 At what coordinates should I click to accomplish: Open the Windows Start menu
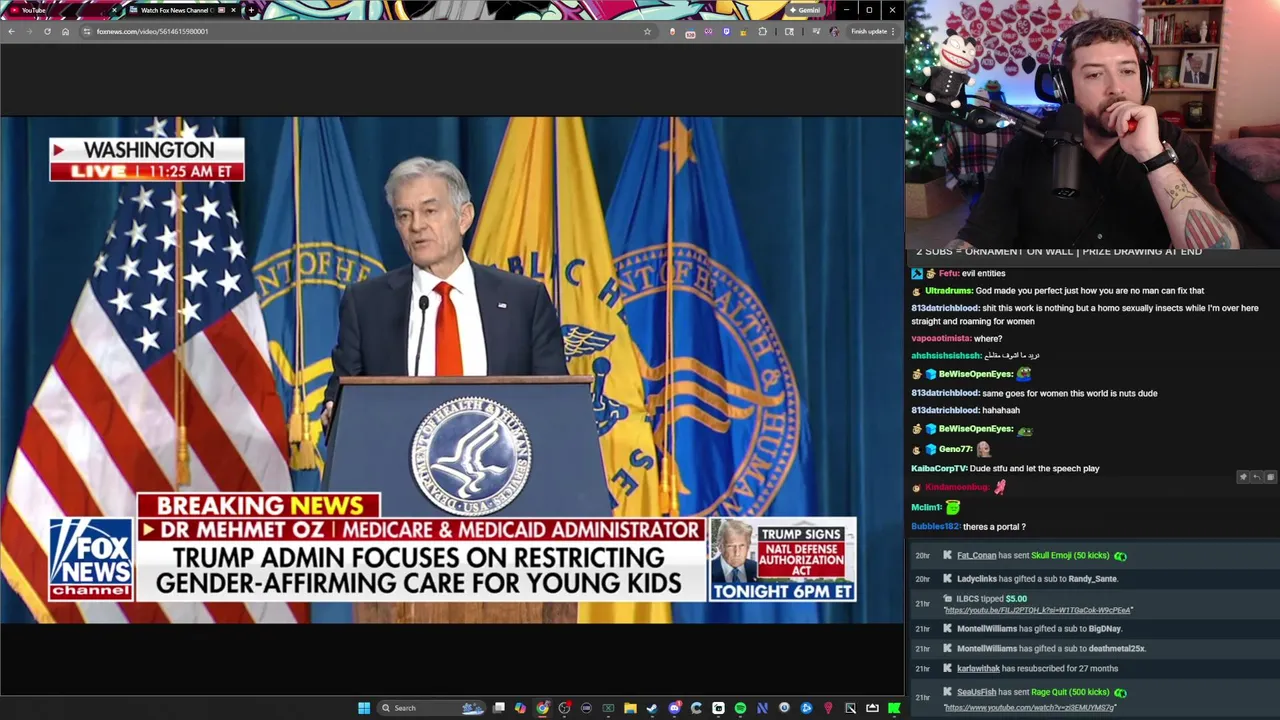click(364, 708)
